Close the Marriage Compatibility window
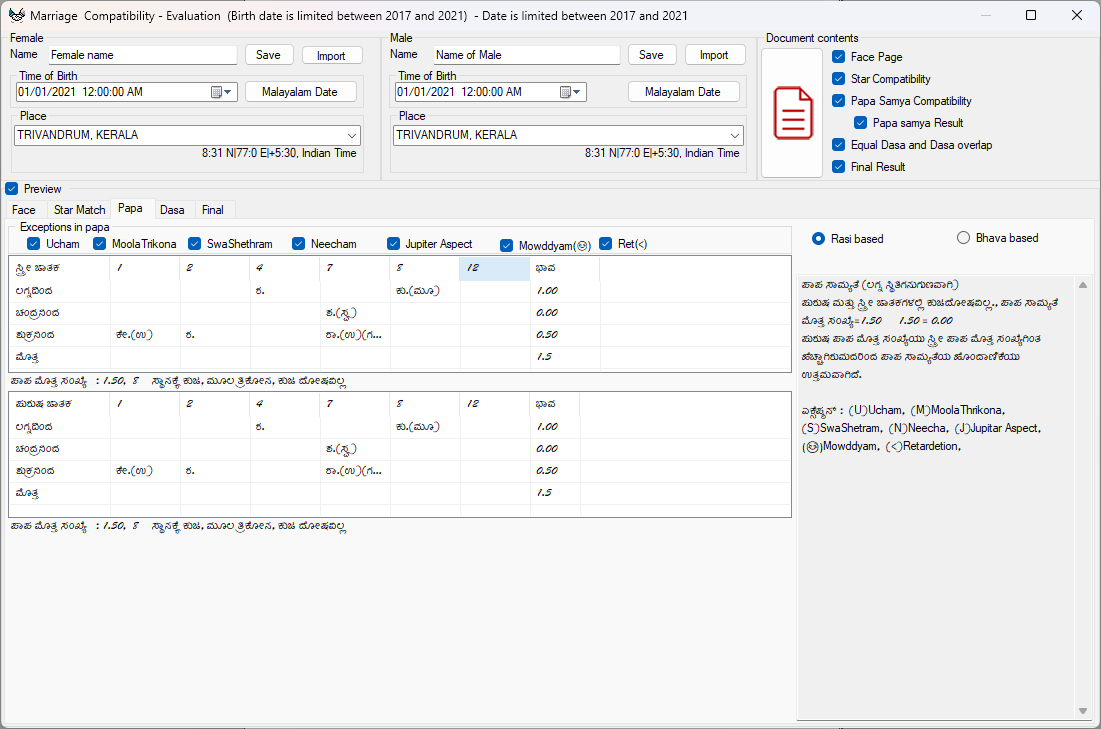 pos(1076,15)
